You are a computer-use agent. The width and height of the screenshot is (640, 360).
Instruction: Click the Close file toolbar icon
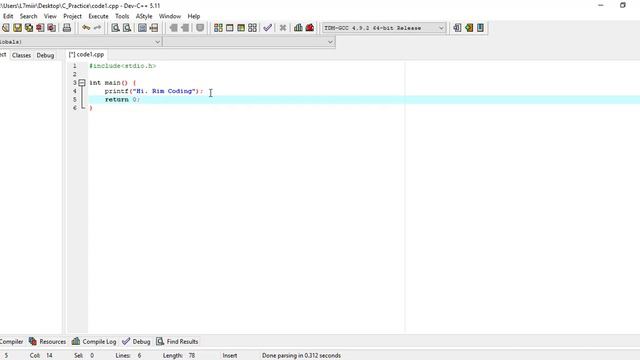pos(40,28)
